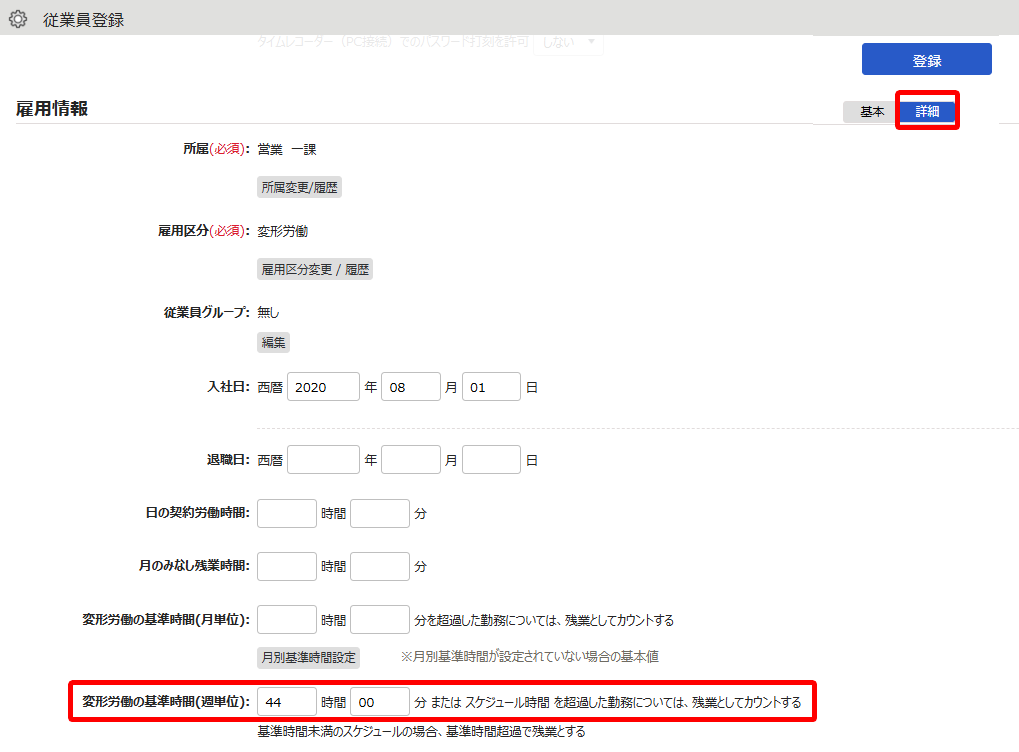1019x752 pixels.
Task: Click the 週単位 hours field showing 44
Action: pyautogui.click(x=287, y=702)
